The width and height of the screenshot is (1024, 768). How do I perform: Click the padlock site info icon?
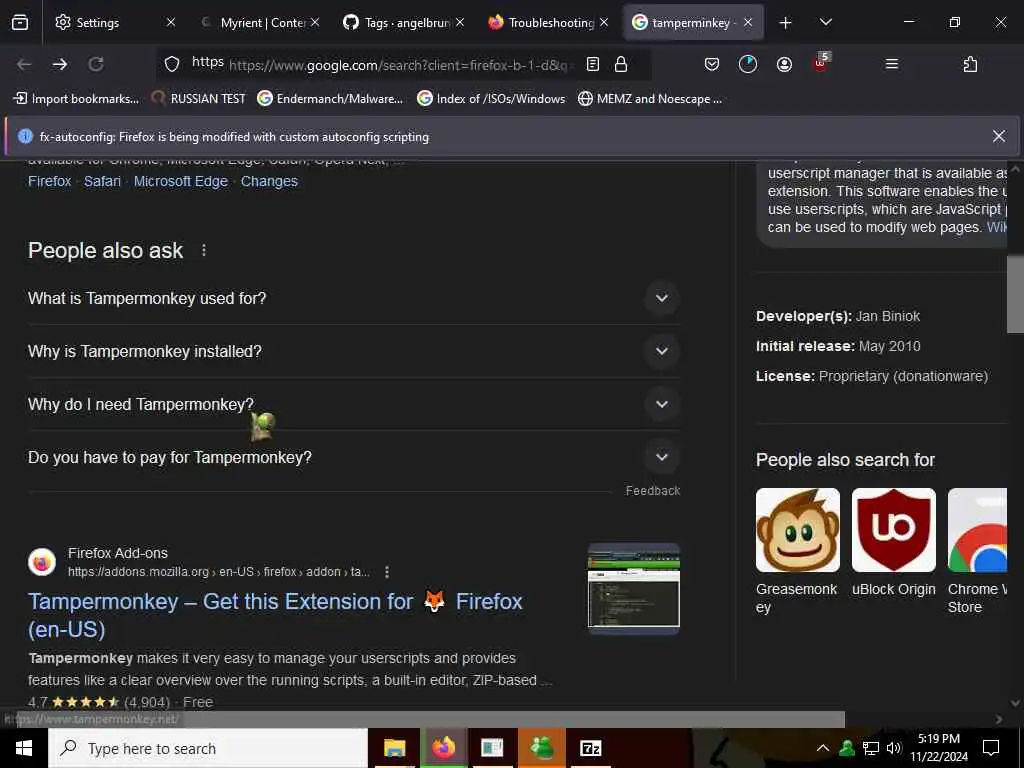pos(621,64)
